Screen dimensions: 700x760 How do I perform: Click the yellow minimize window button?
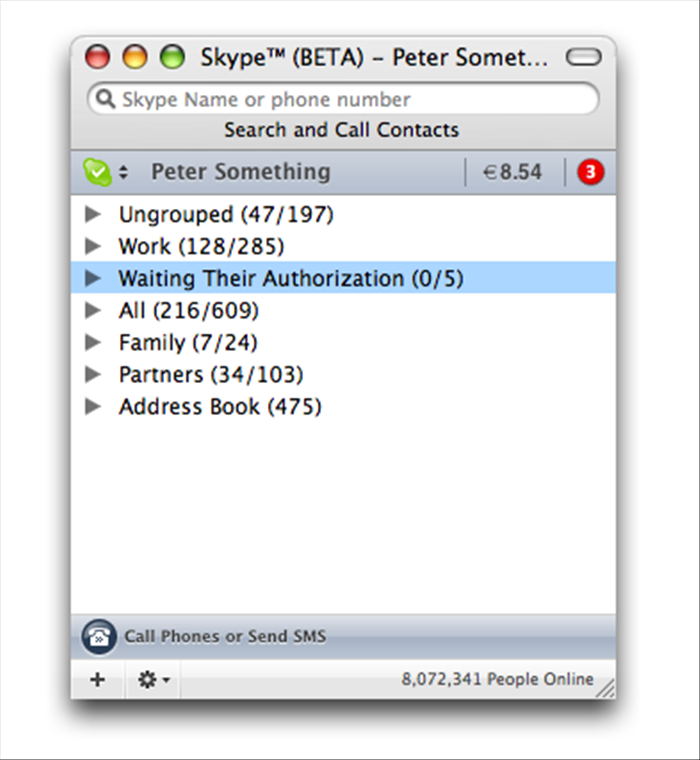click(x=135, y=57)
